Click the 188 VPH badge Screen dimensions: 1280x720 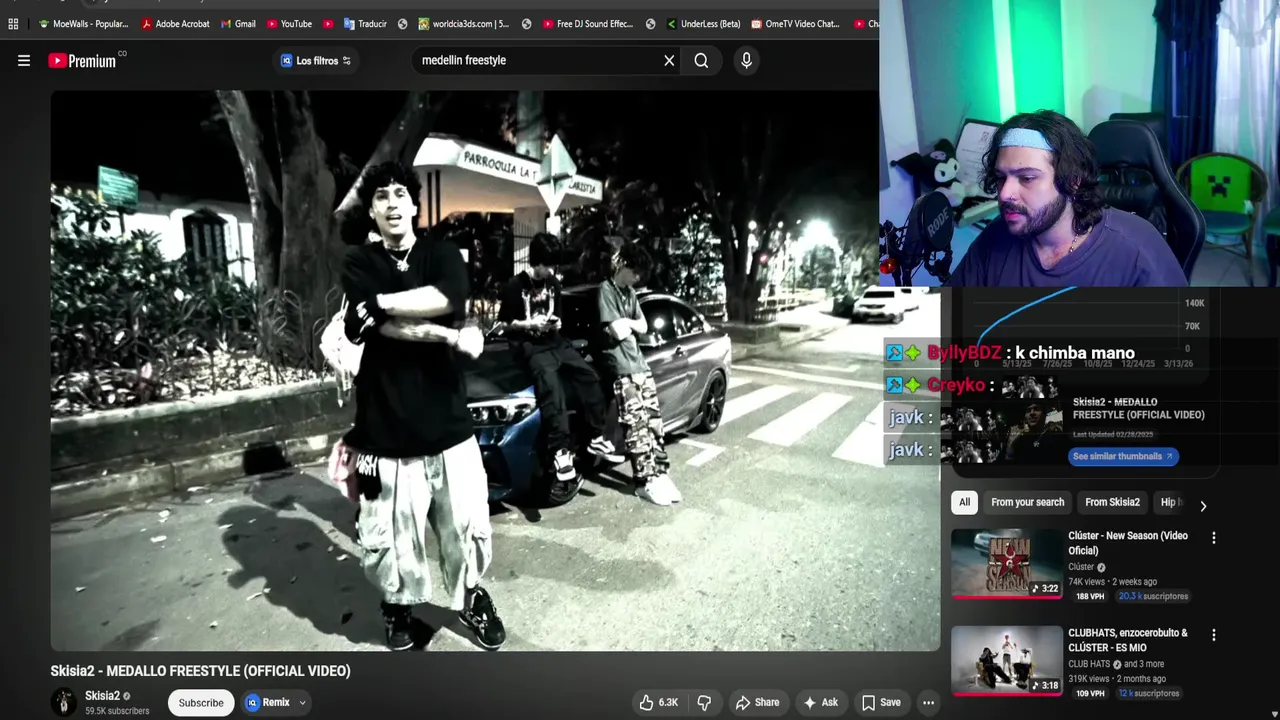[1090, 596]
